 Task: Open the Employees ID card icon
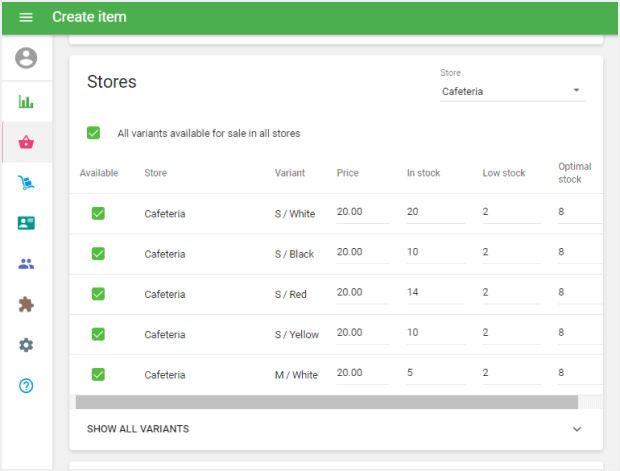click(x=26, y=223)
